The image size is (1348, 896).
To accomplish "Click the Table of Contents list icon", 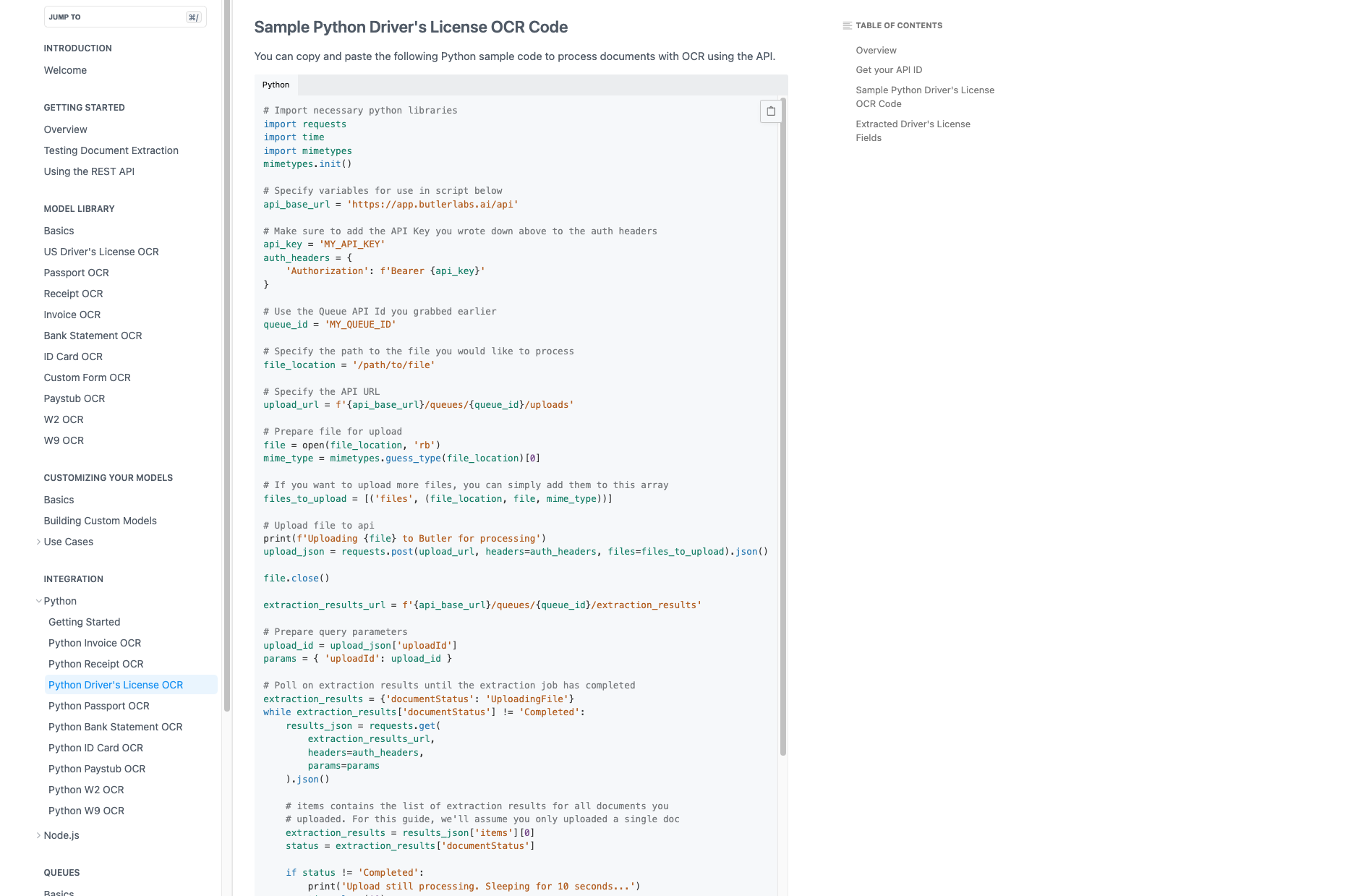I will (847, 25).
